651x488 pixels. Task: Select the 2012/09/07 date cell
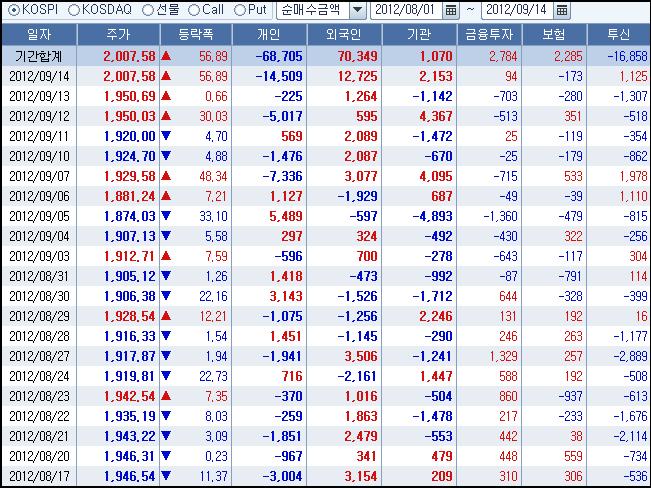39,176
